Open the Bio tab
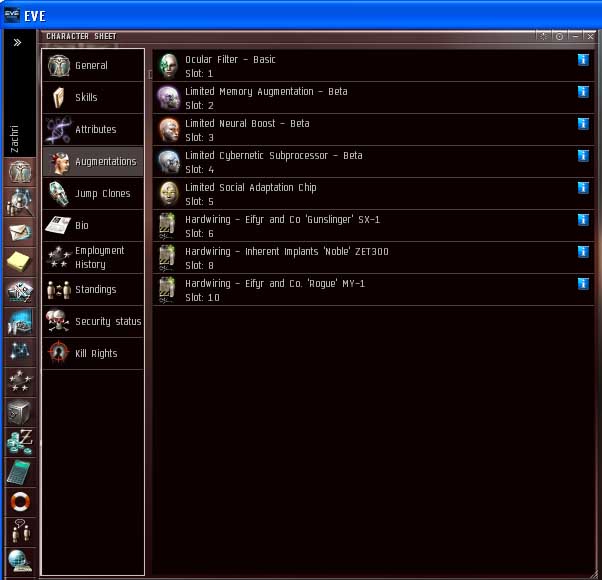 point(93,225)
